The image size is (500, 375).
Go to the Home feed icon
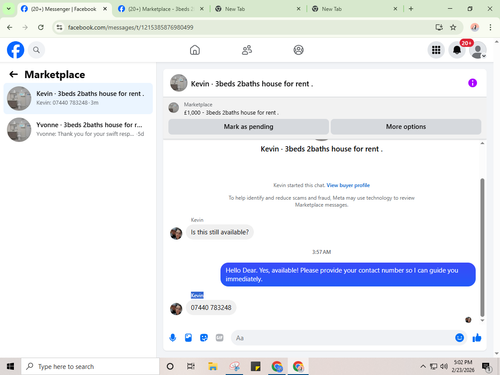coord(195,50)
